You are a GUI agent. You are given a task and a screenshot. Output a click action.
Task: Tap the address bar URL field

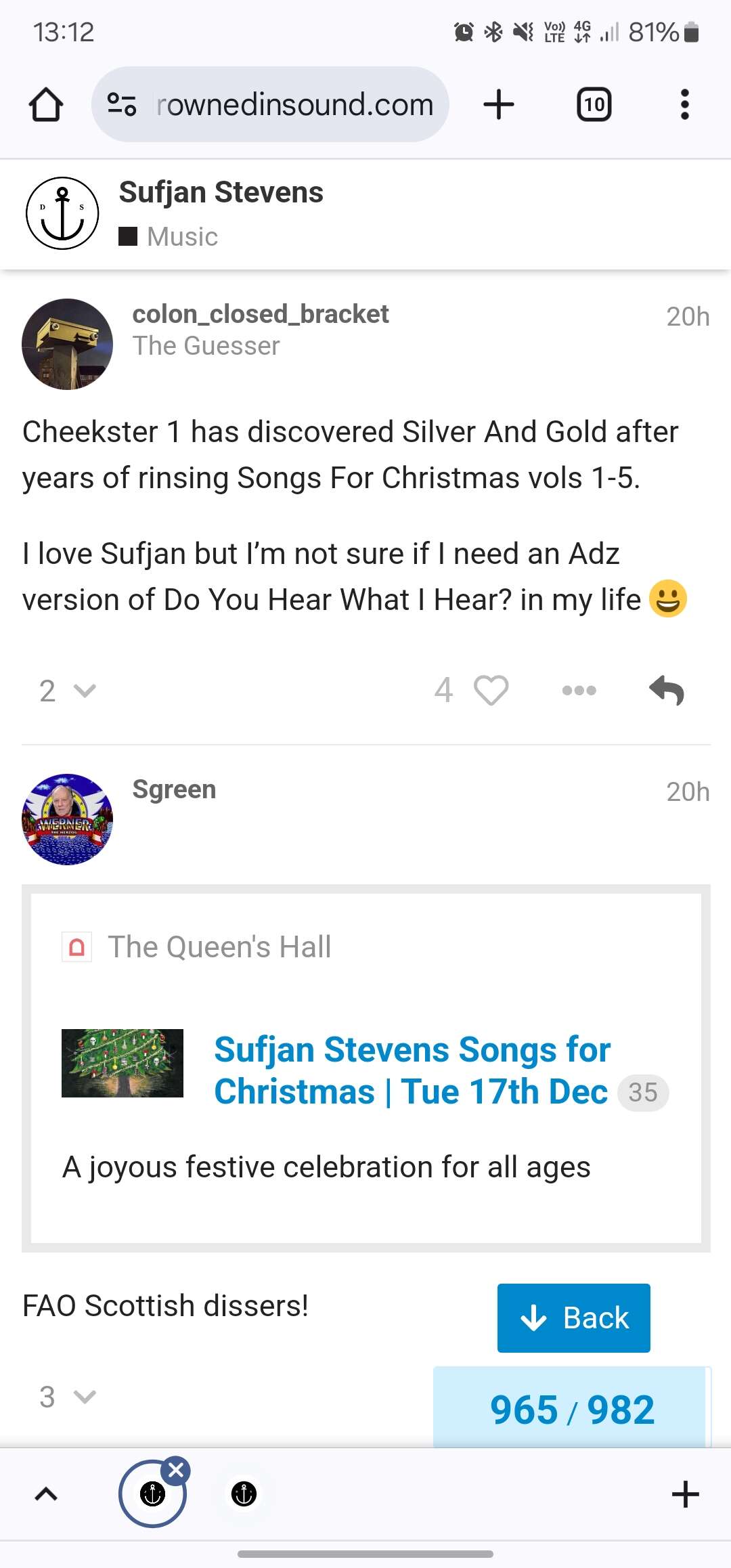294,104
